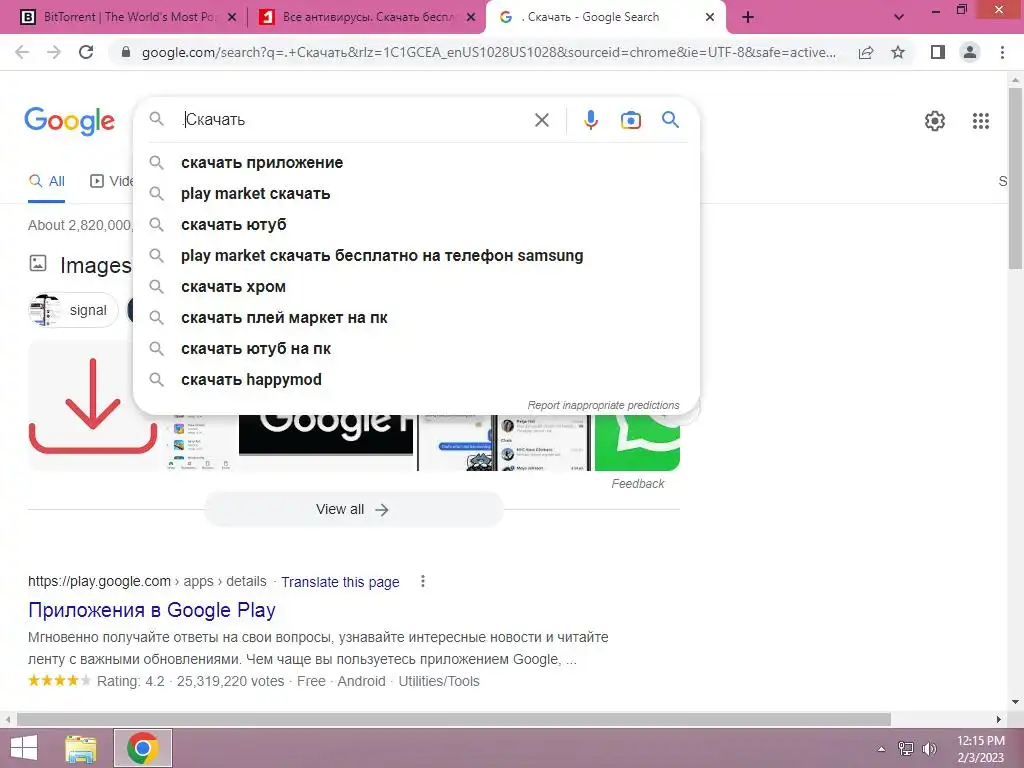Search by image with the camera icon
Image resolution: width=1024 pixels, height=768 pixels.
[x=630, y=120]
